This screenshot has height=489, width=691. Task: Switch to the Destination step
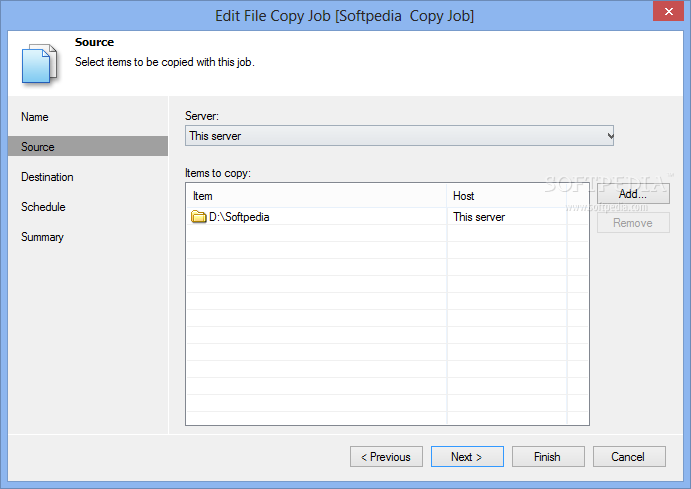[x=47, y=177]
